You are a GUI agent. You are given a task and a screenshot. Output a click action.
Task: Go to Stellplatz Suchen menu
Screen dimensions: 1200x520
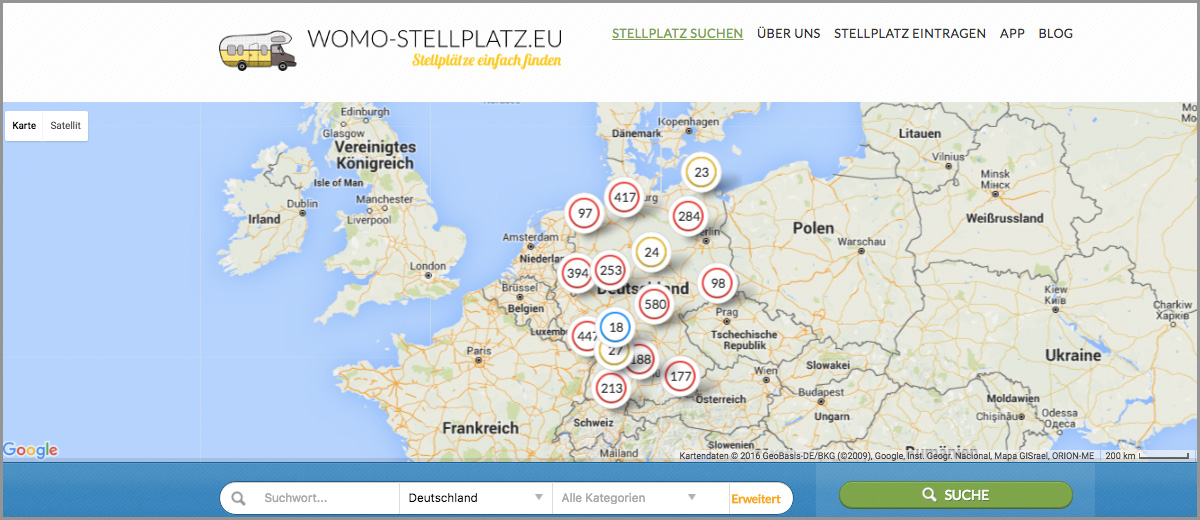678,33
